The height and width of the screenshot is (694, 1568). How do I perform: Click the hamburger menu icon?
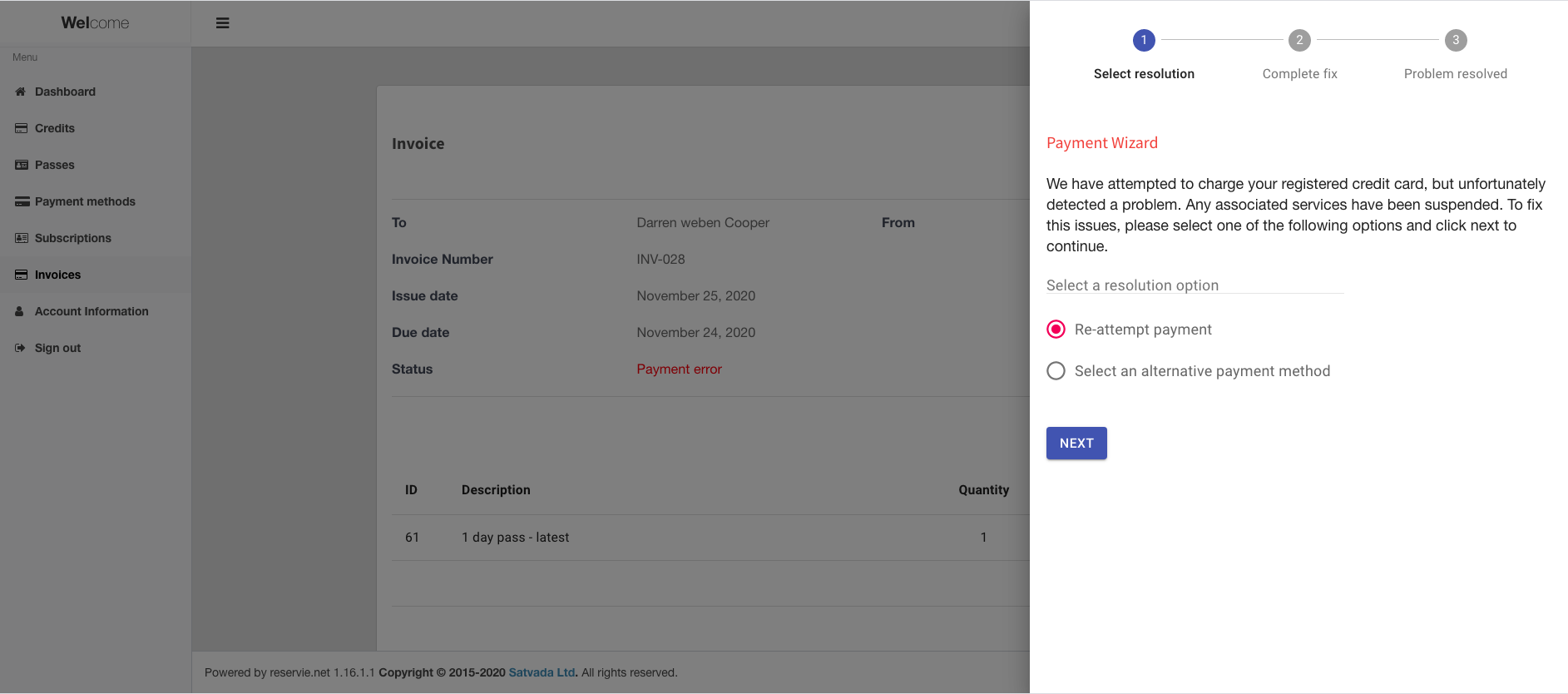point(222,23)
